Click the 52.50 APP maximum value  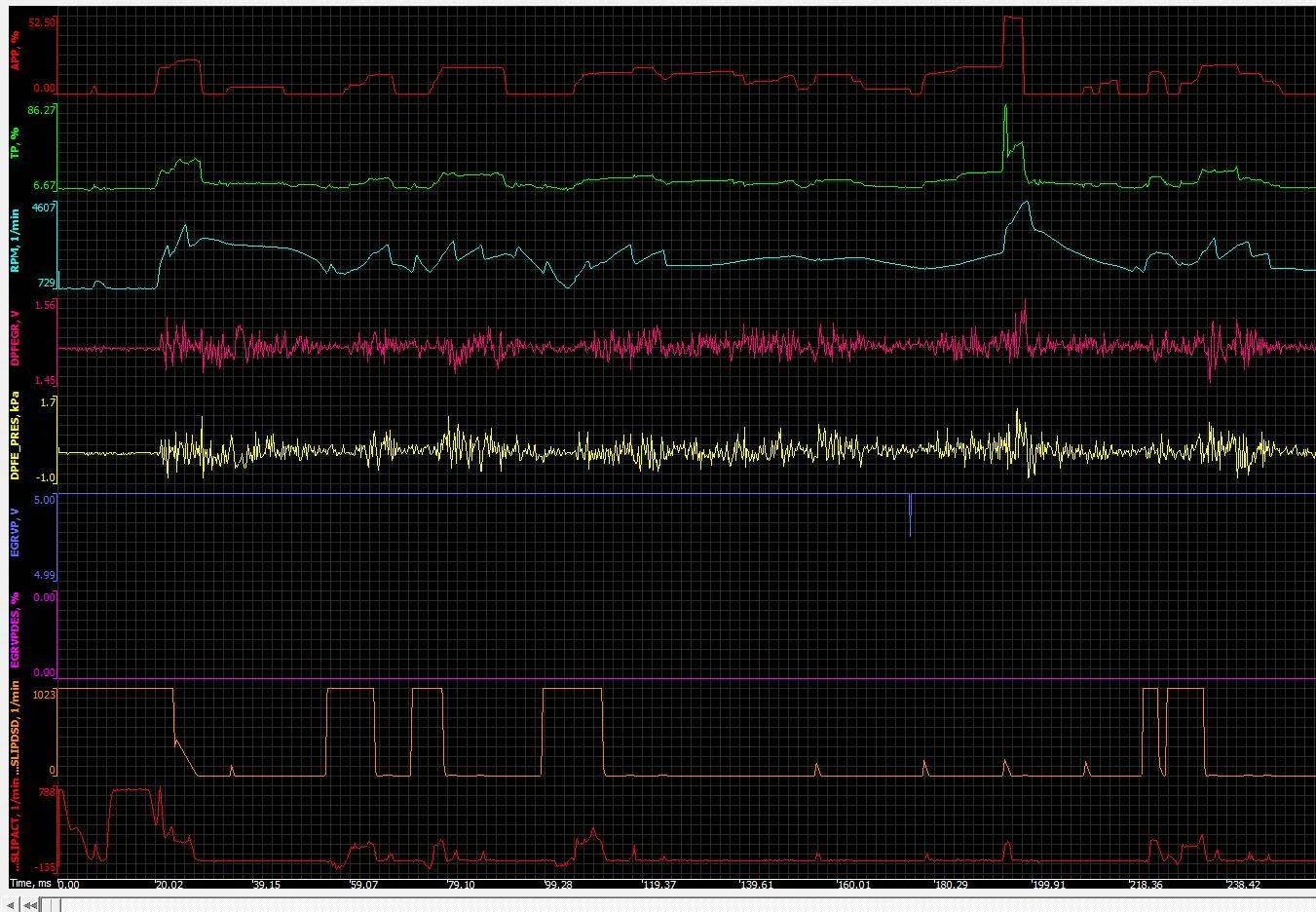[x=42, y=21]
